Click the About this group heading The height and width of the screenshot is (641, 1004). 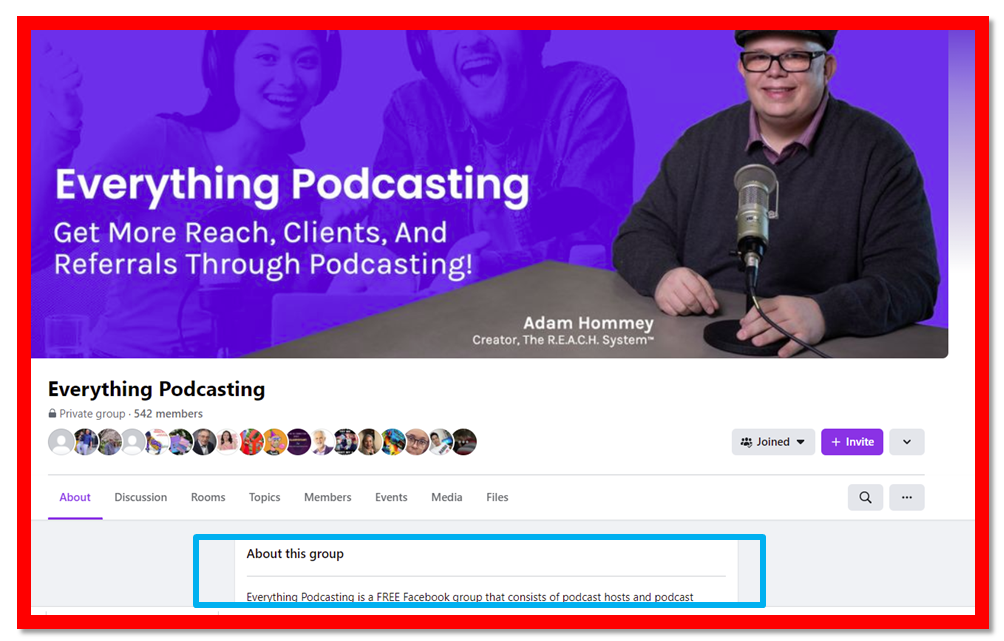tap(295, 554)
